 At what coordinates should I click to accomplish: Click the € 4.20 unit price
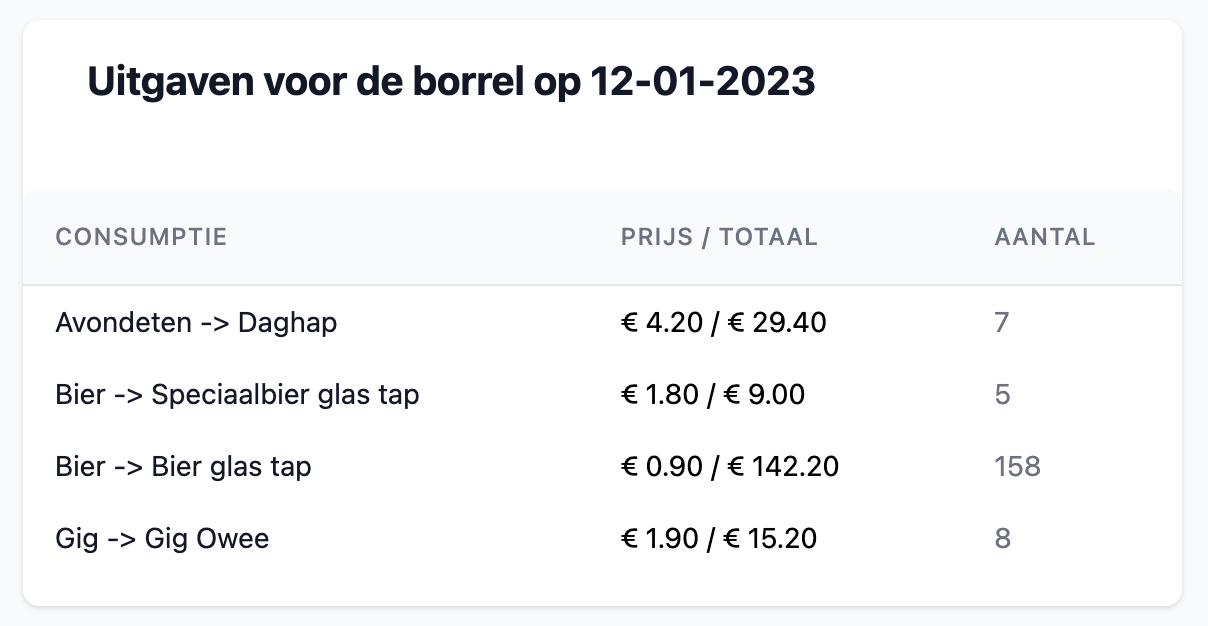click(660, 323)
